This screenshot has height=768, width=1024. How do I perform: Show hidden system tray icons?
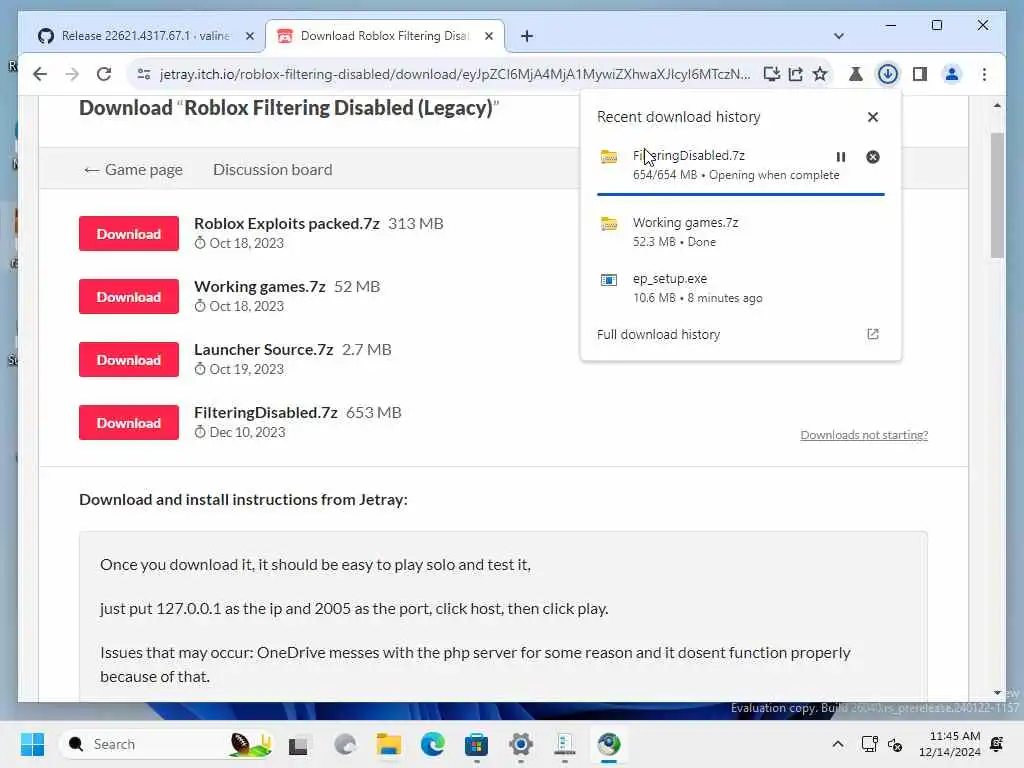coord(838,744)
